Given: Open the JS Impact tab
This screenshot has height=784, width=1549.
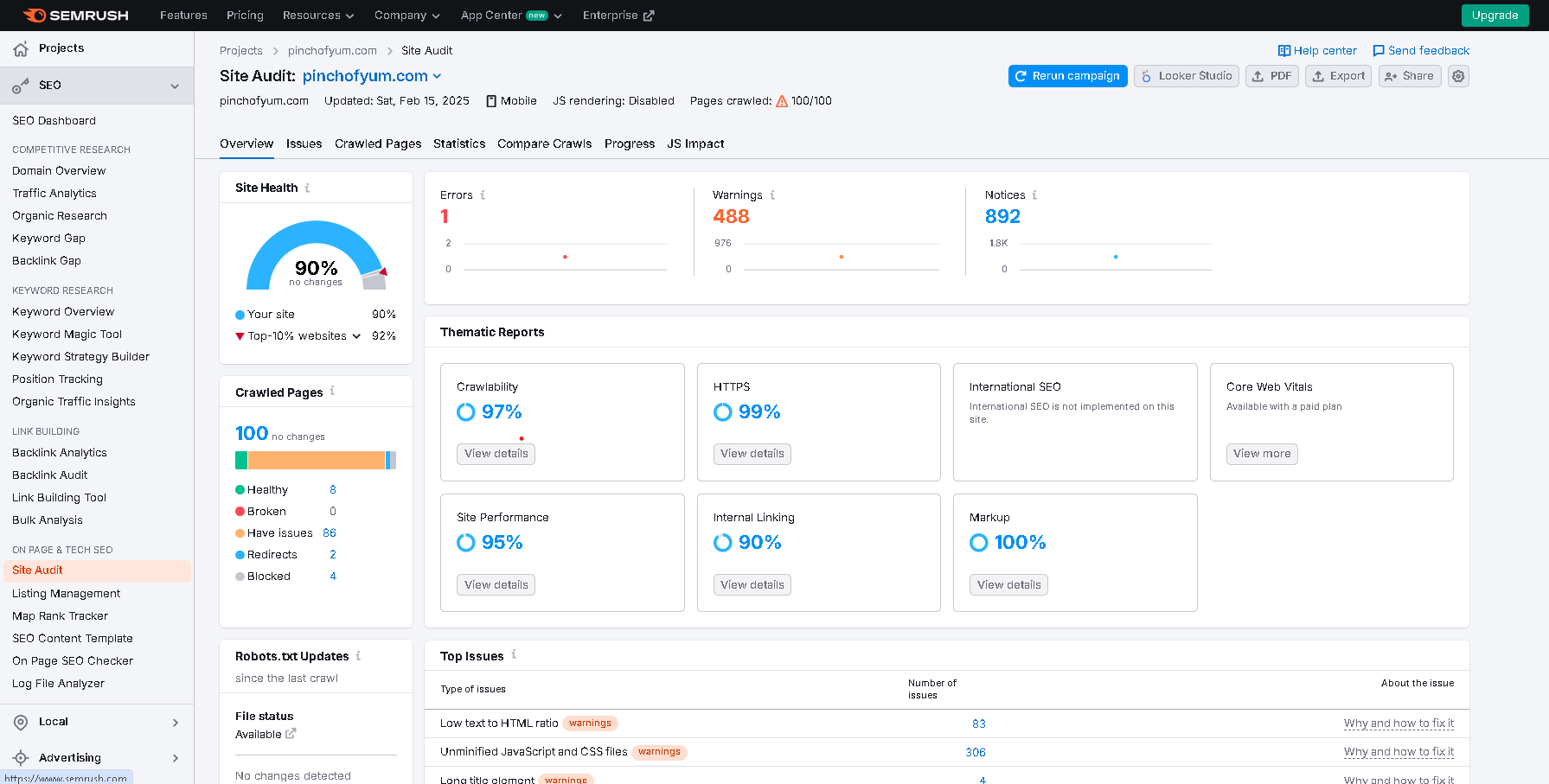Looking at the screenshot, I should [x=695, y=143].
